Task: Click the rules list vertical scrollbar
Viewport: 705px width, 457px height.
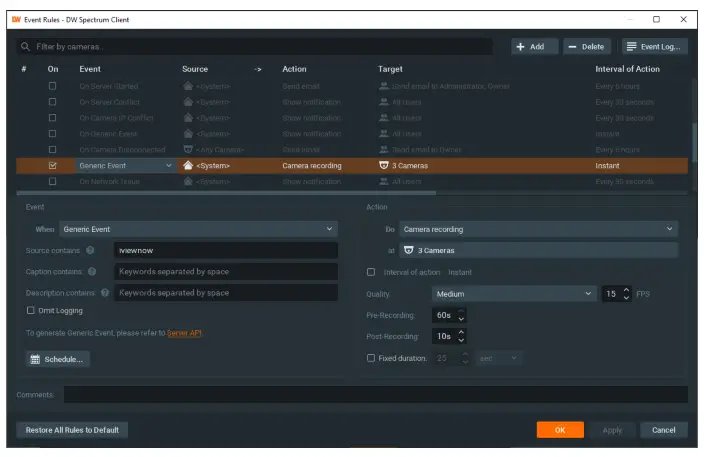Action: pyautogui.click(x=695, y=144)
